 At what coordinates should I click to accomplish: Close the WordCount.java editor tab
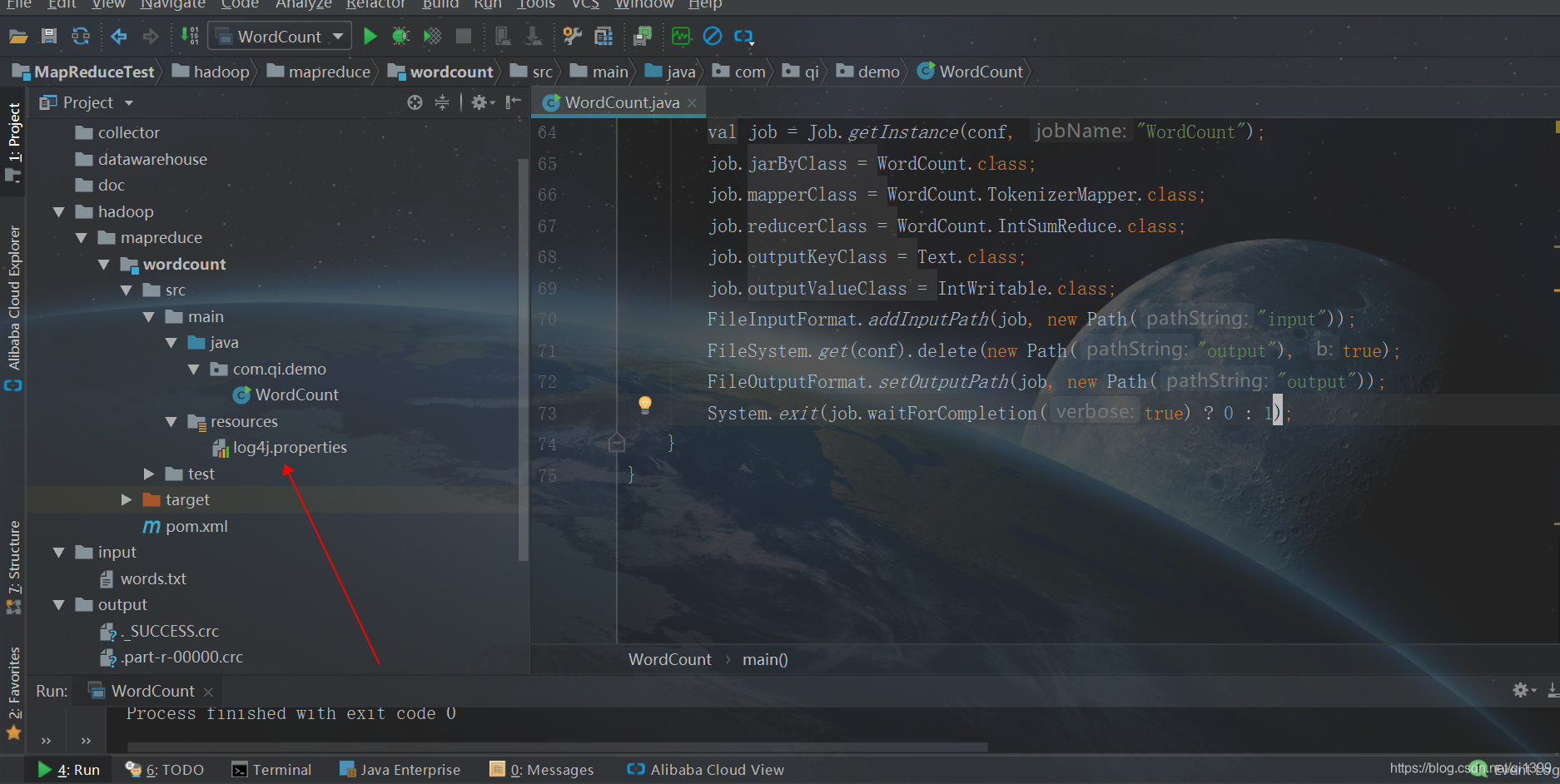click(692, 103)
